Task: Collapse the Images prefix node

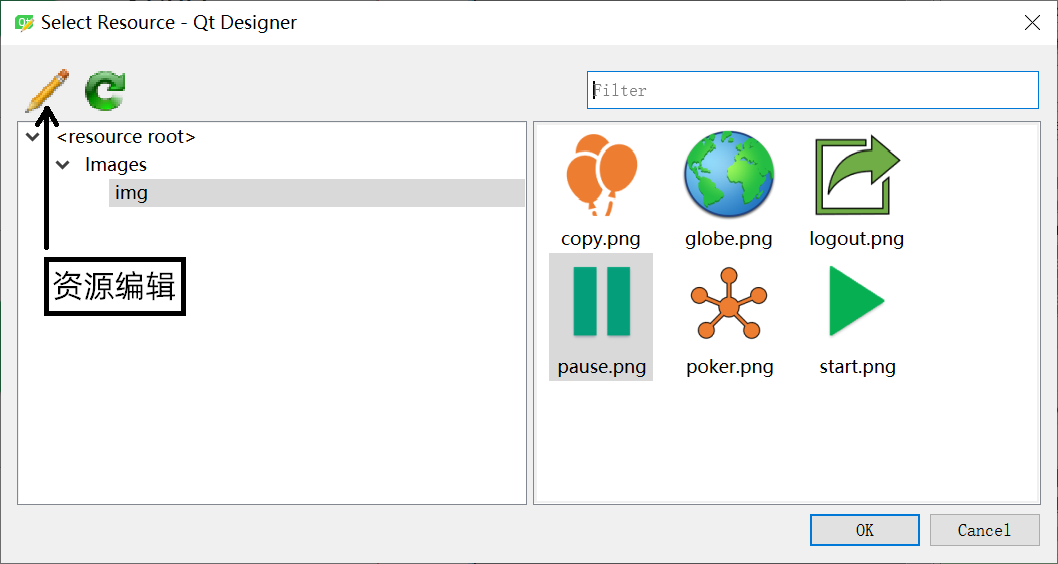Action: [x=63, y=165]
